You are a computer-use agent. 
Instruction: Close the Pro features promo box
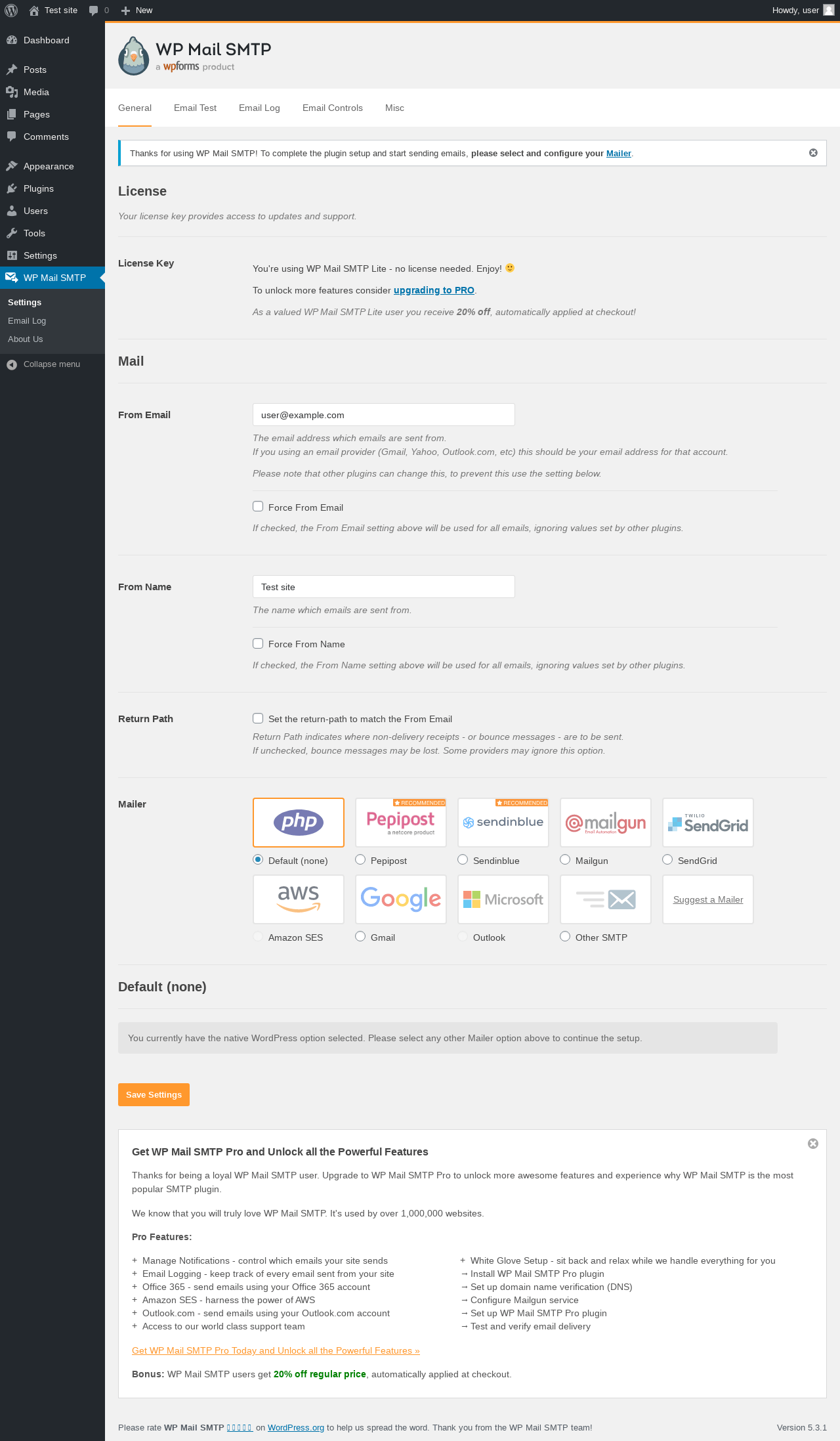tap(813, 1144)
